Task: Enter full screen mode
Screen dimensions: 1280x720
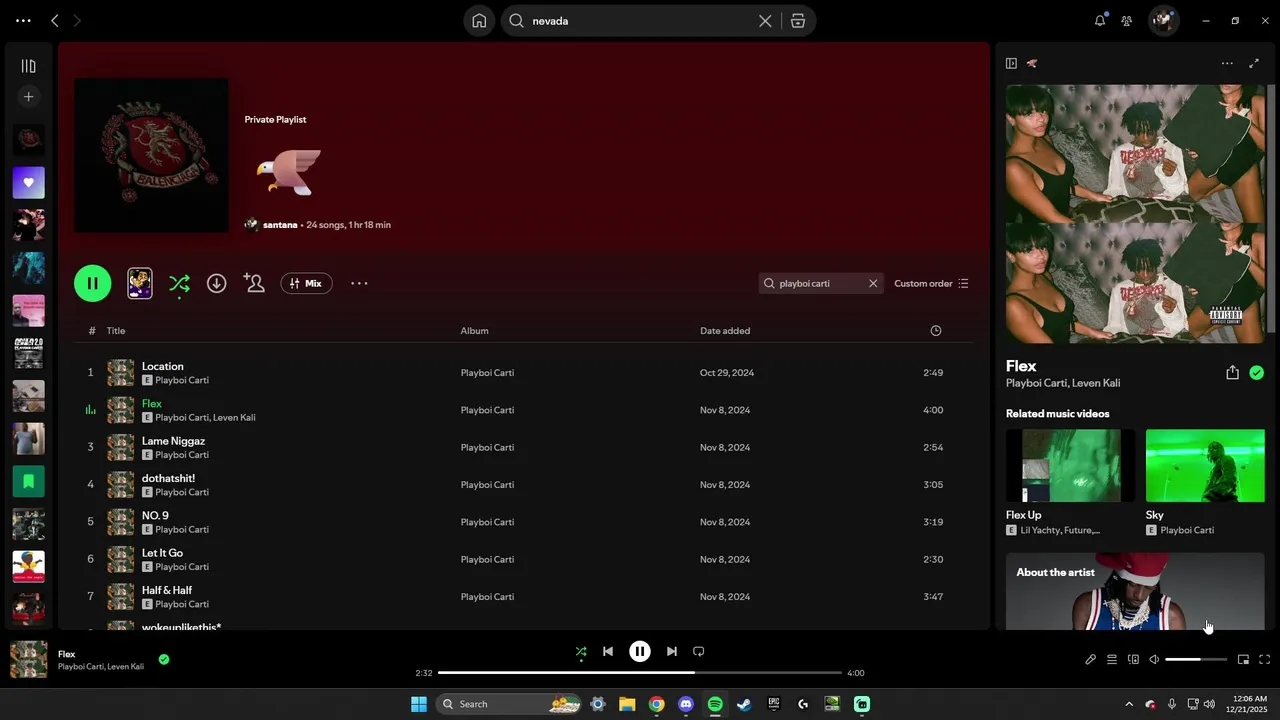Action: click(x=1264, y=659)
